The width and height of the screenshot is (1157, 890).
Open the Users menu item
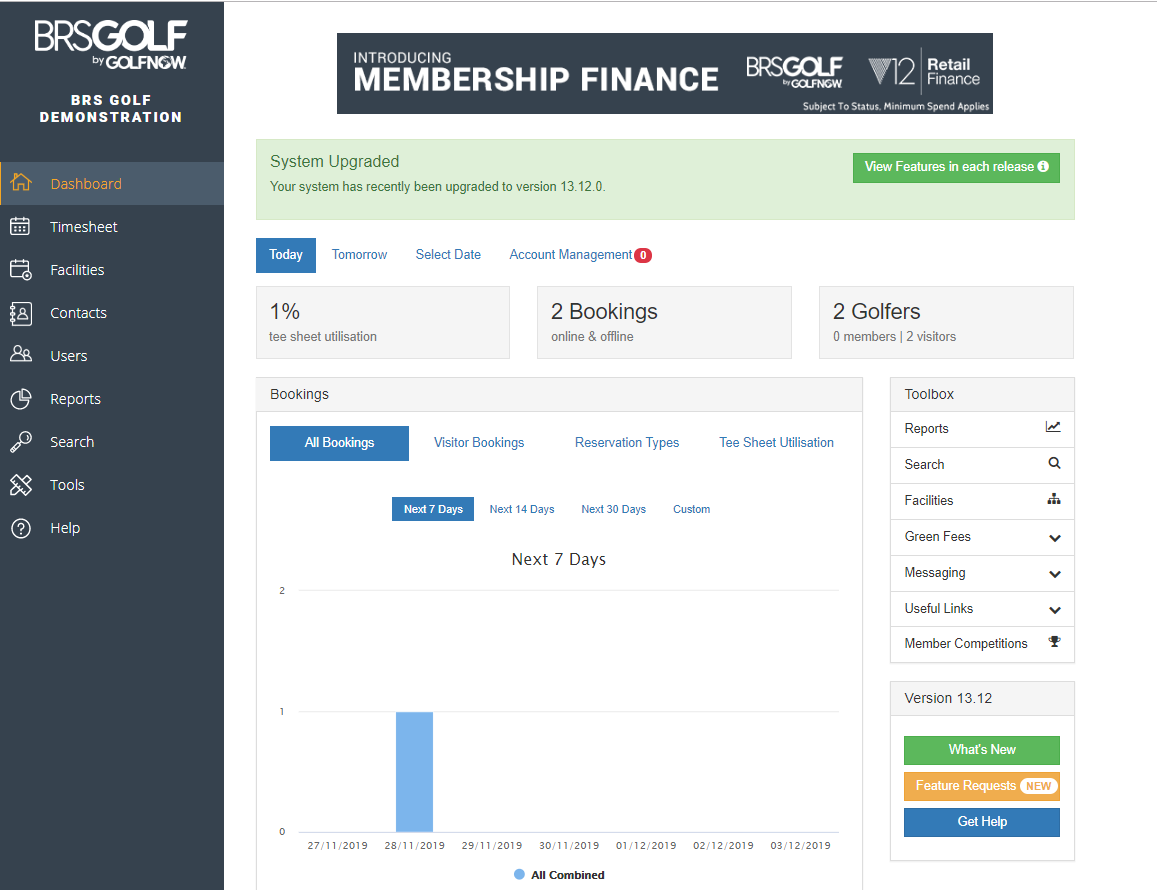tap(112, 356)
